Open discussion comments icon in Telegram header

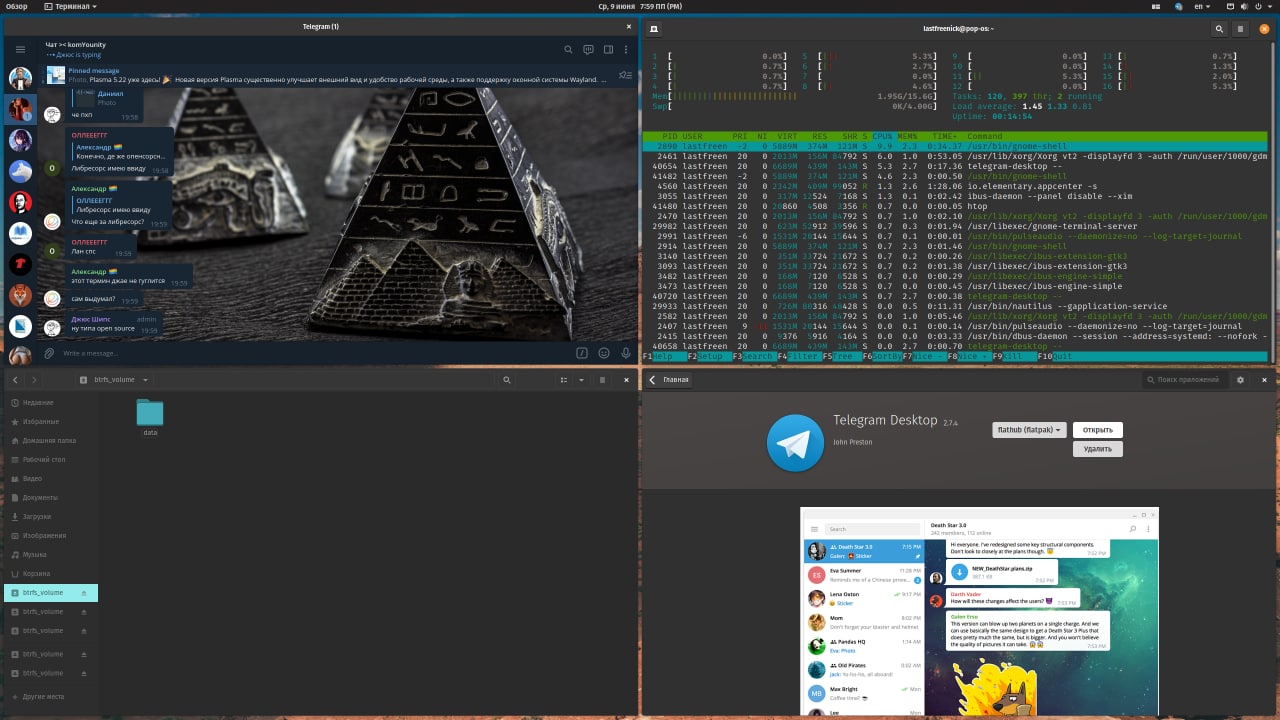click(x=589, y=49)
